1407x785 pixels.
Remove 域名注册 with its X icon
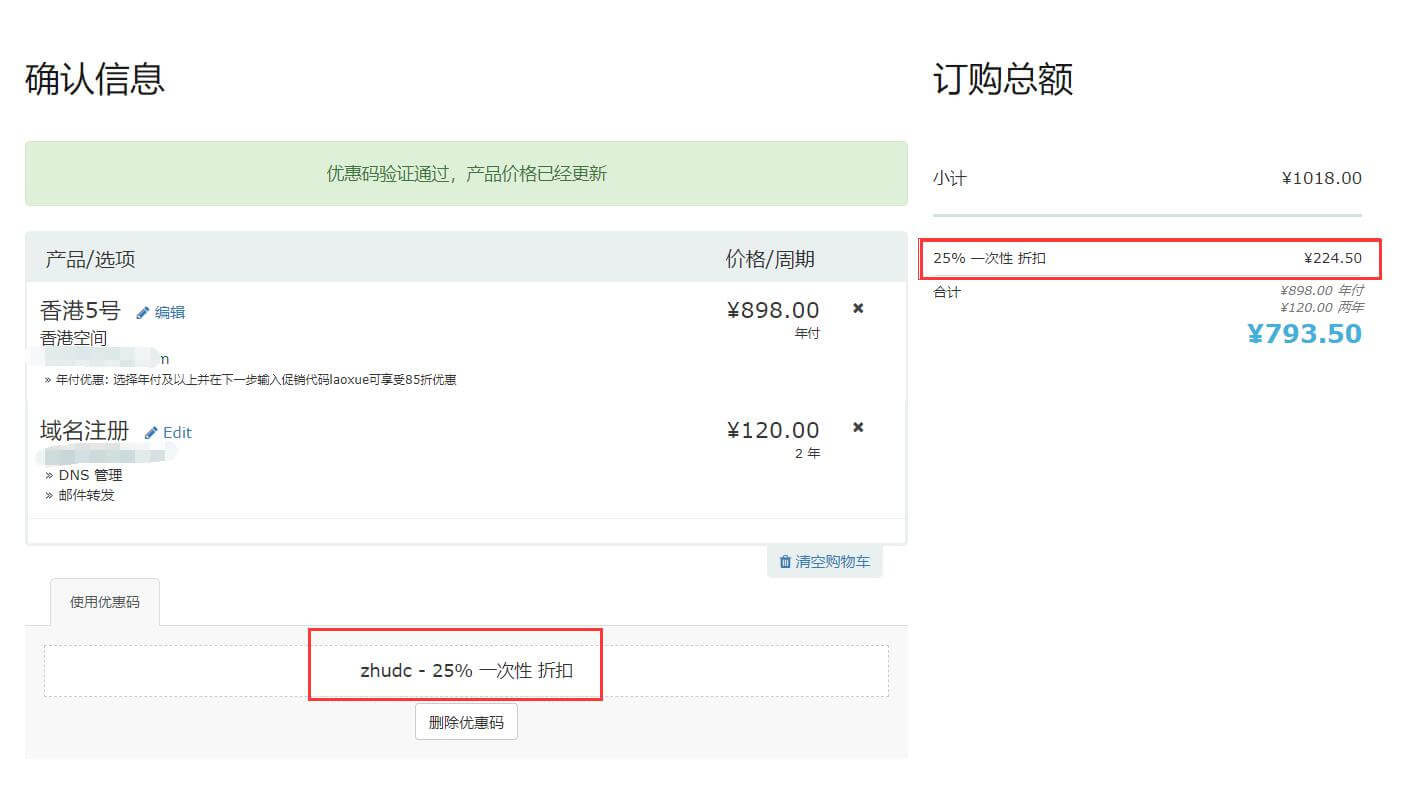pos(857,427)
